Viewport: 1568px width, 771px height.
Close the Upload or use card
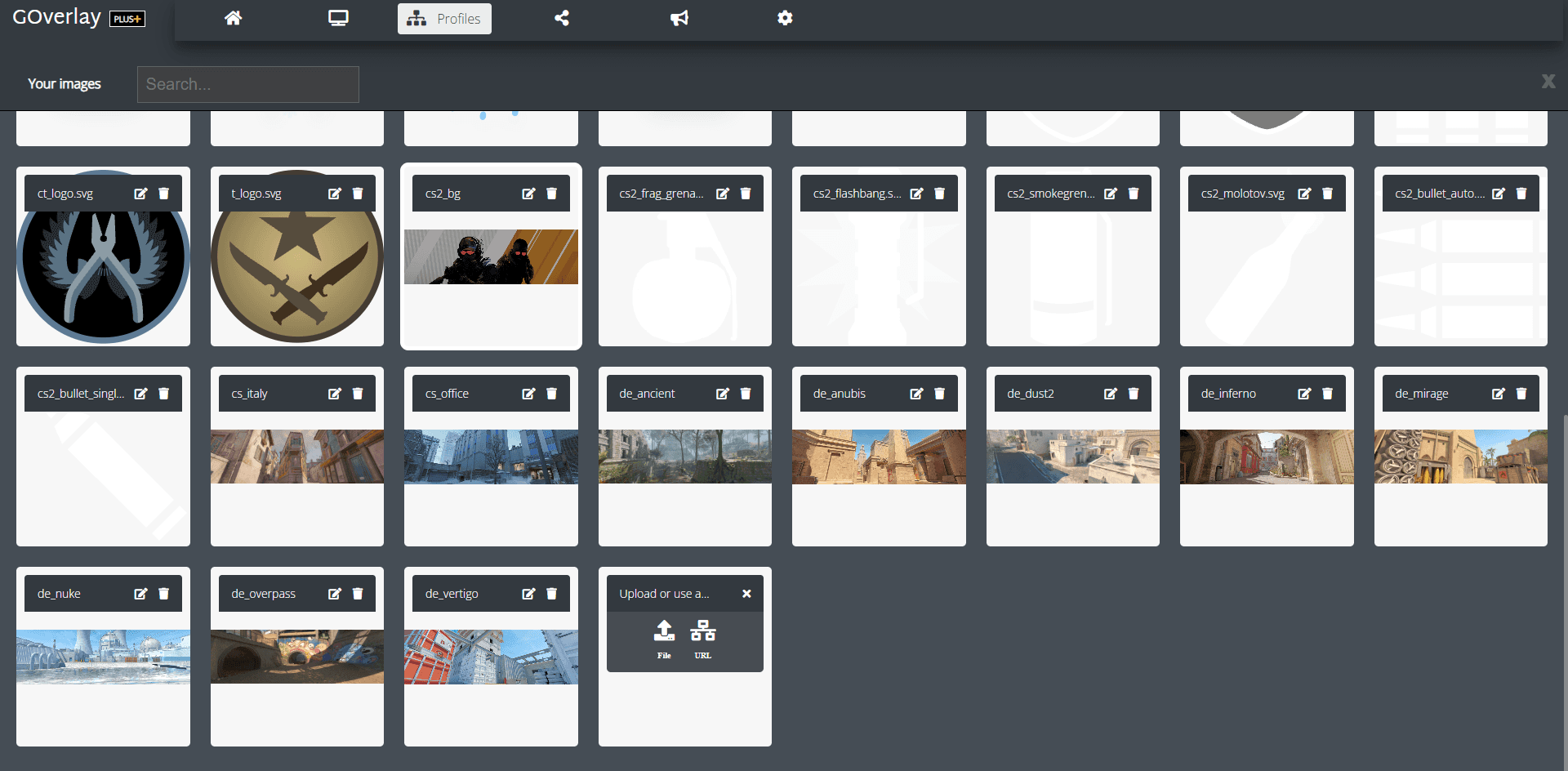point(746,594)
